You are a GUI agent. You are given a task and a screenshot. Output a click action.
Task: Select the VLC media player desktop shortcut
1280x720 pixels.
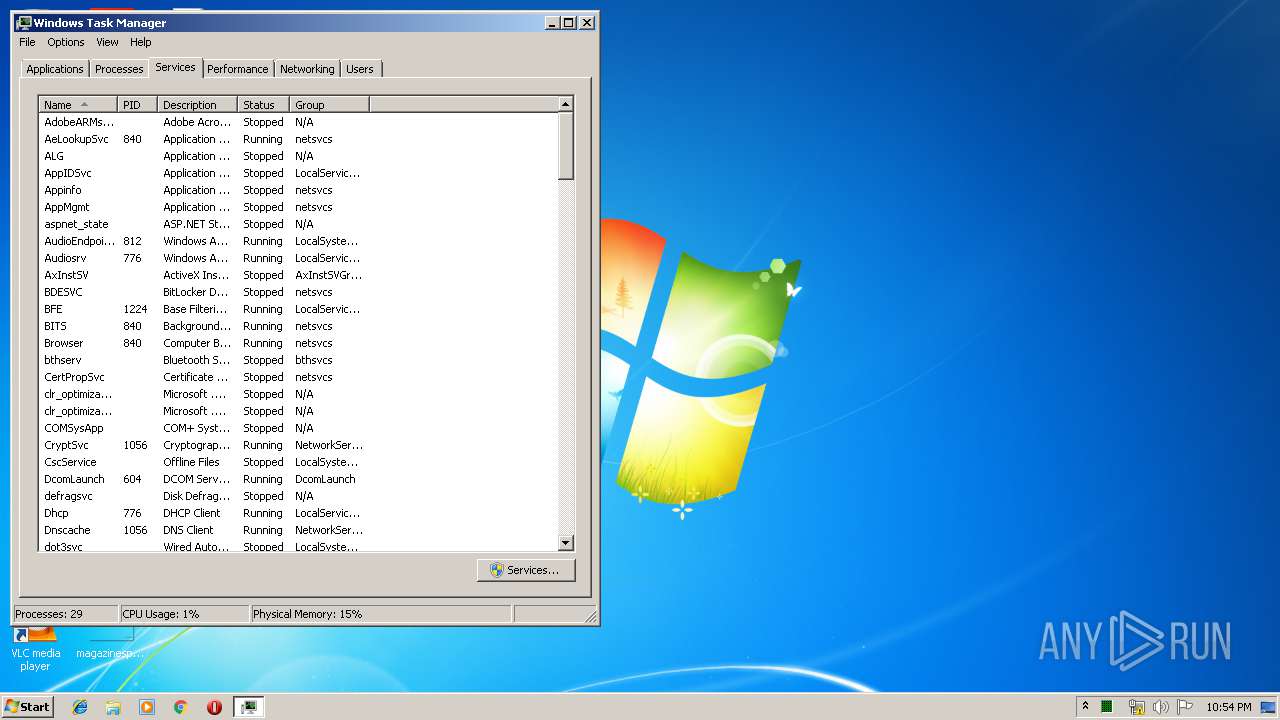35,647
